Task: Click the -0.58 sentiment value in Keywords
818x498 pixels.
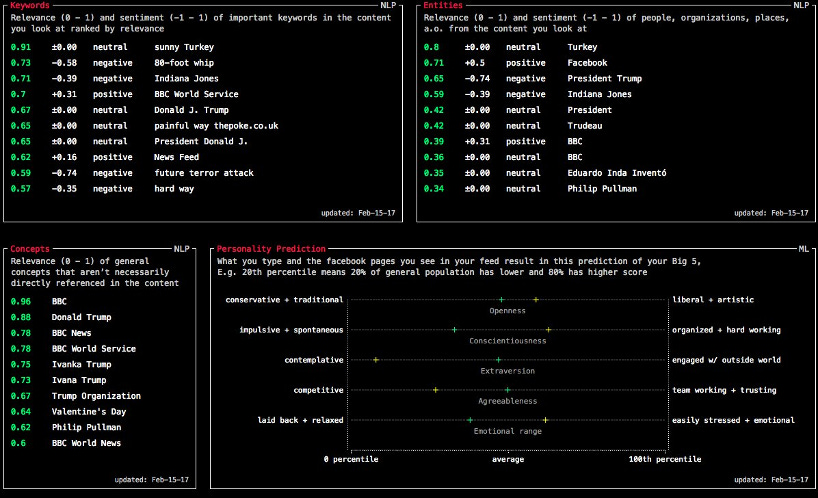Action: click(x=64, y=63)
